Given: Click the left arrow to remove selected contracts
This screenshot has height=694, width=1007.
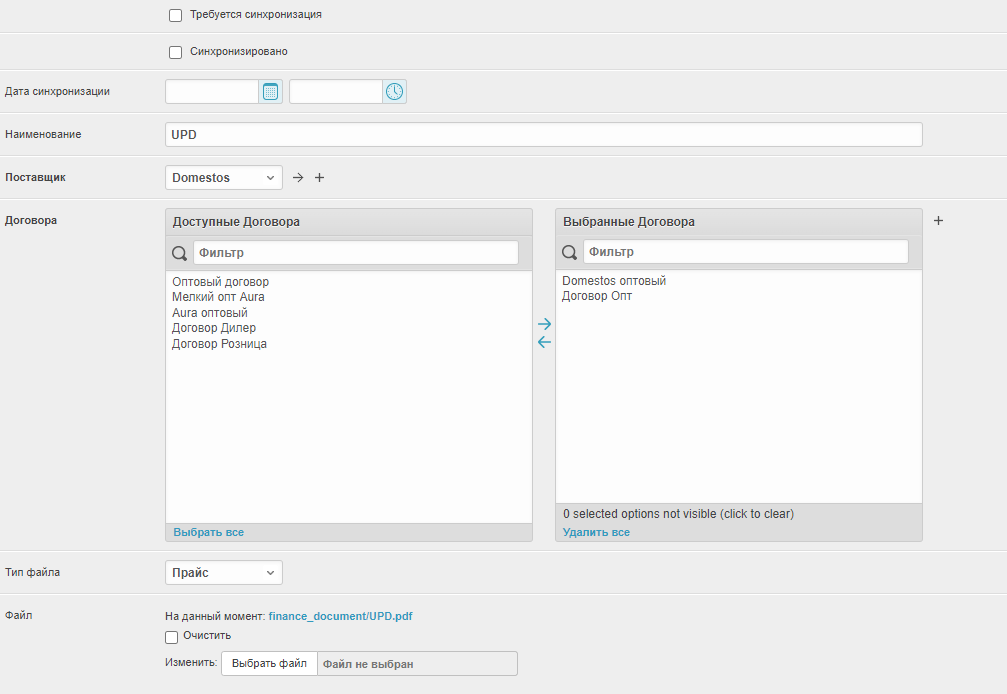Looking at the screenshot, I should coord(544,342).
